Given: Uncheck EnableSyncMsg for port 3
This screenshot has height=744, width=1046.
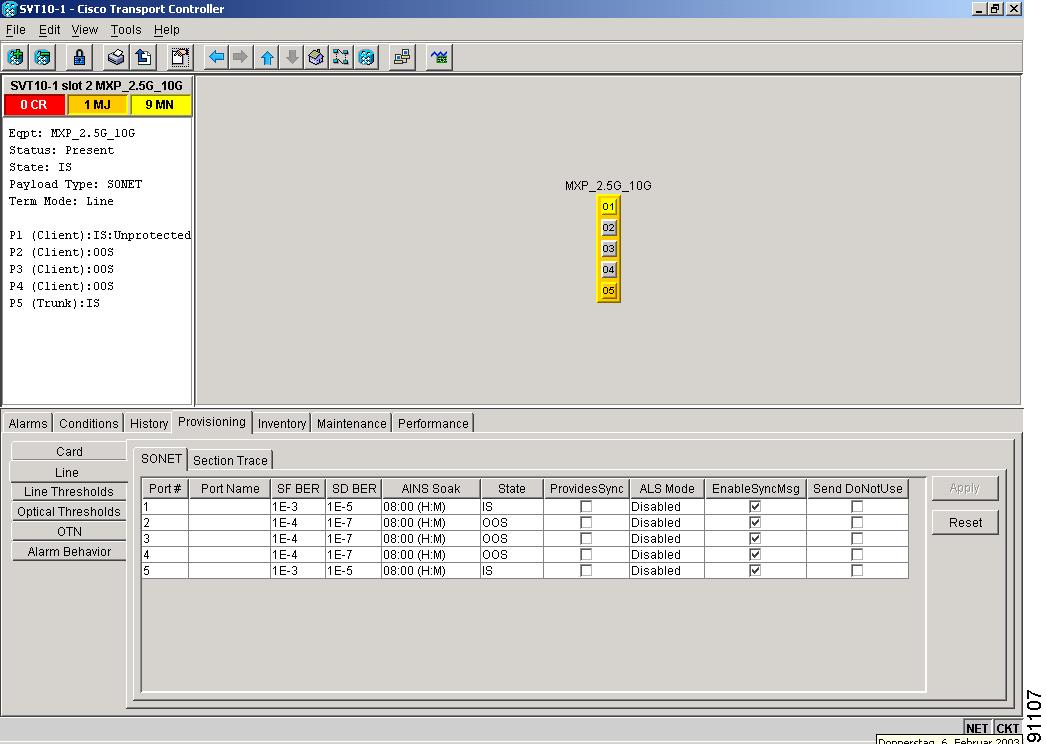Looking at the screenshot, I should [755, 539].
